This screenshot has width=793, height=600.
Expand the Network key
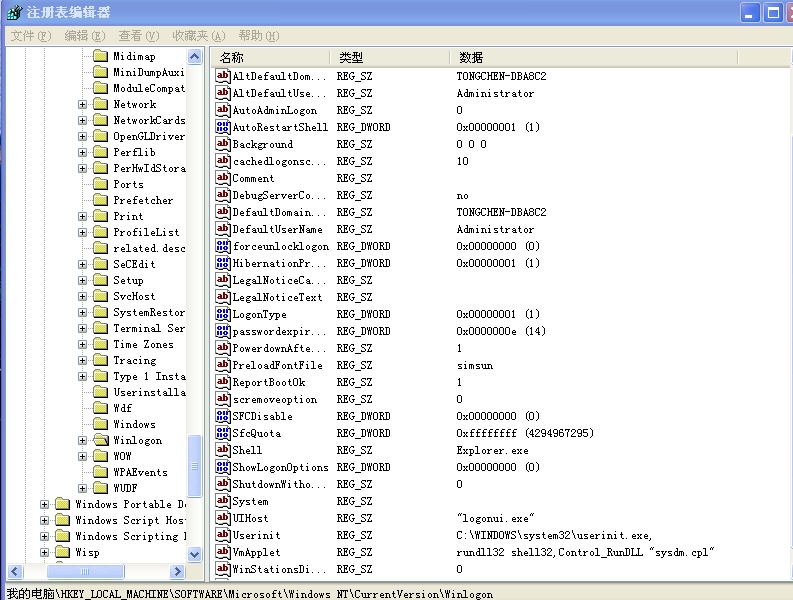[82, 104]
